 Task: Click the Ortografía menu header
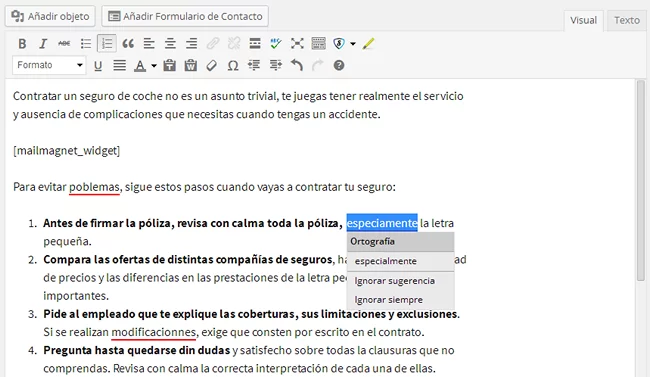[x=400, y=241]
